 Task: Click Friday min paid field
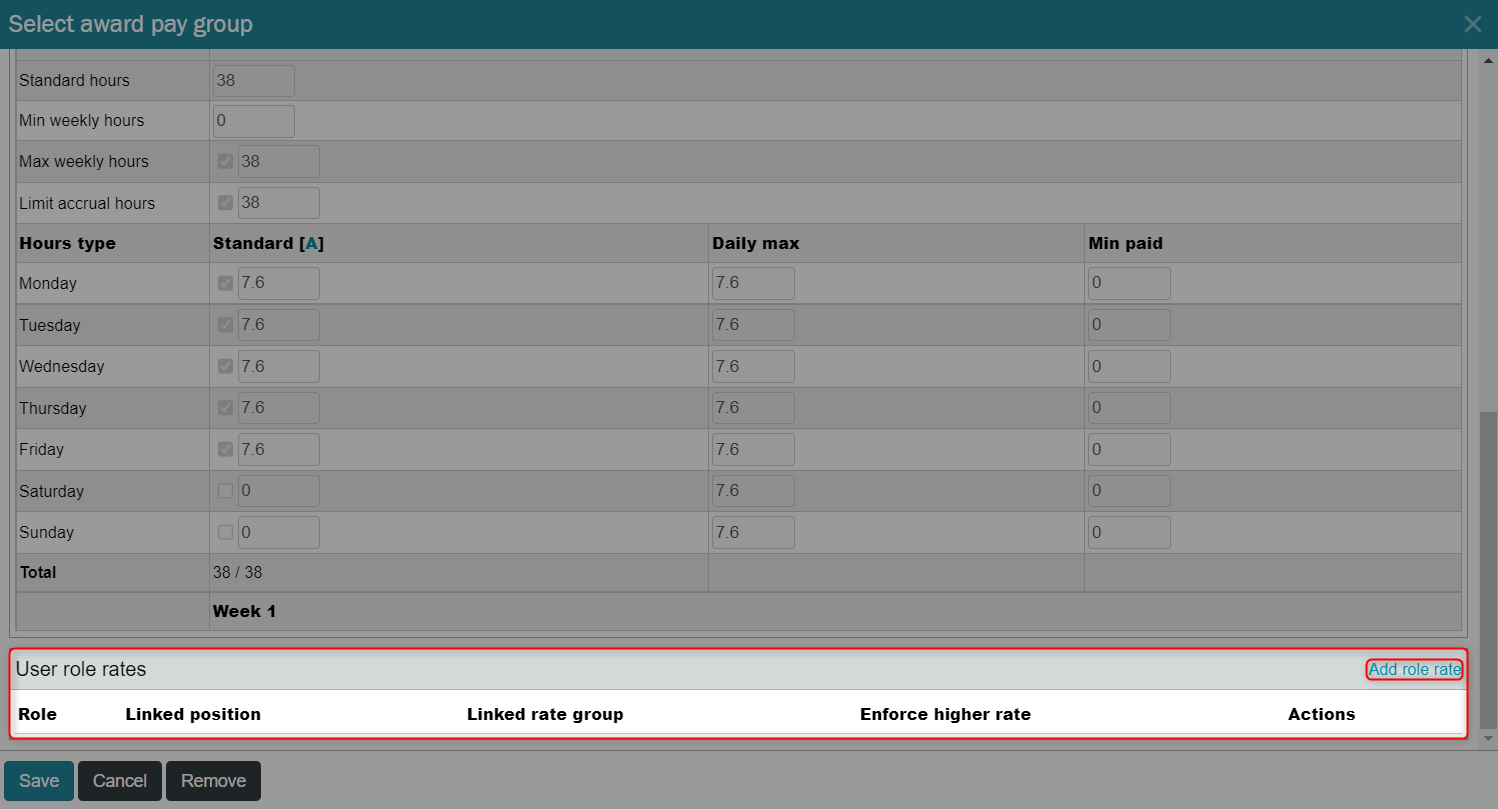1129,450
